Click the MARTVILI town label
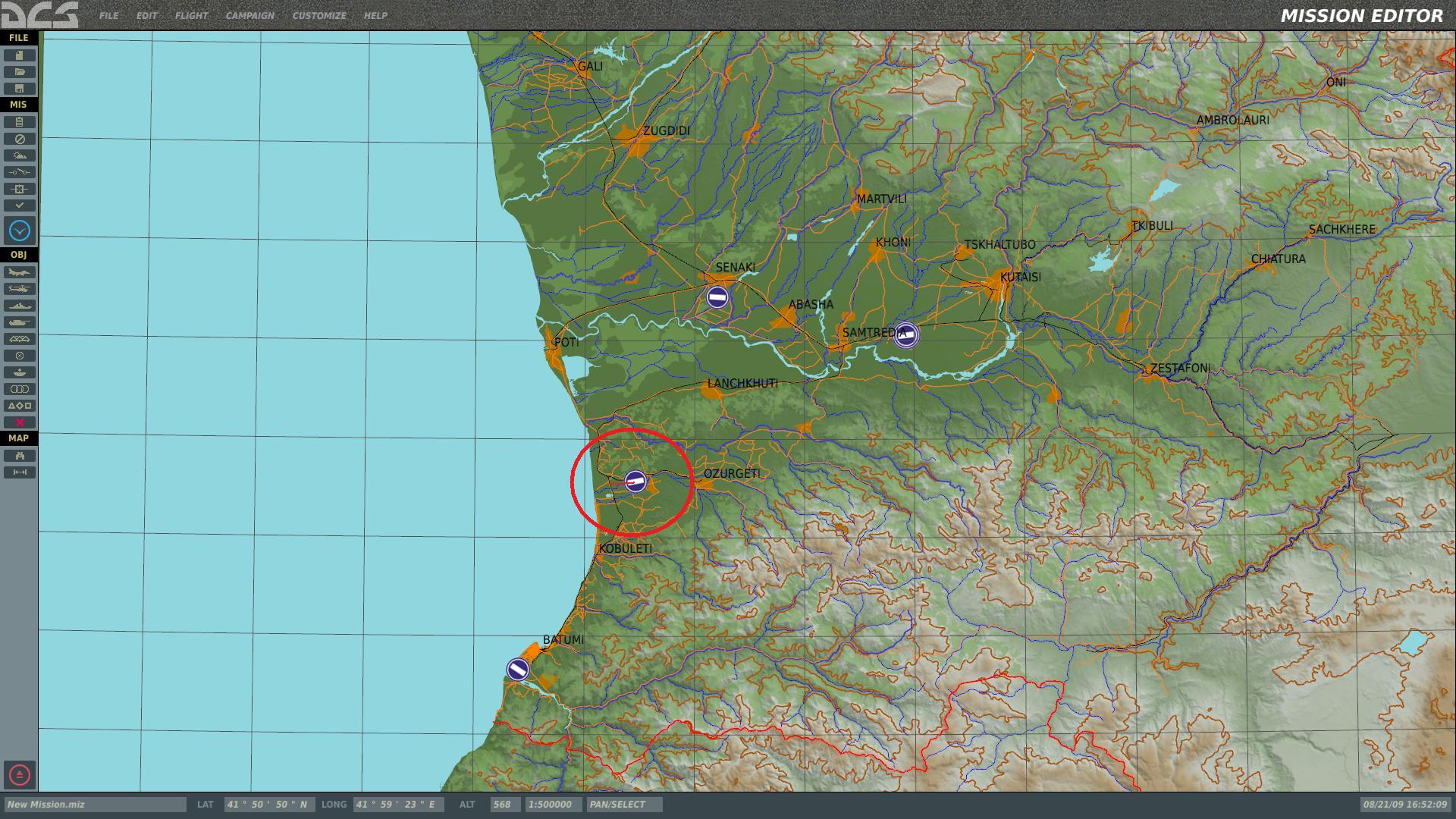Screen dimensions: 1456x819 882,199
